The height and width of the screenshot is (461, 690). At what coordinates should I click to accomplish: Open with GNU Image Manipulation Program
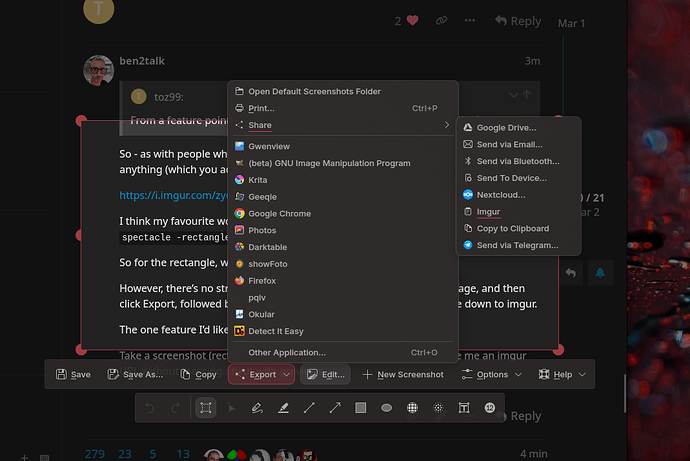click(x=343, y=163)
